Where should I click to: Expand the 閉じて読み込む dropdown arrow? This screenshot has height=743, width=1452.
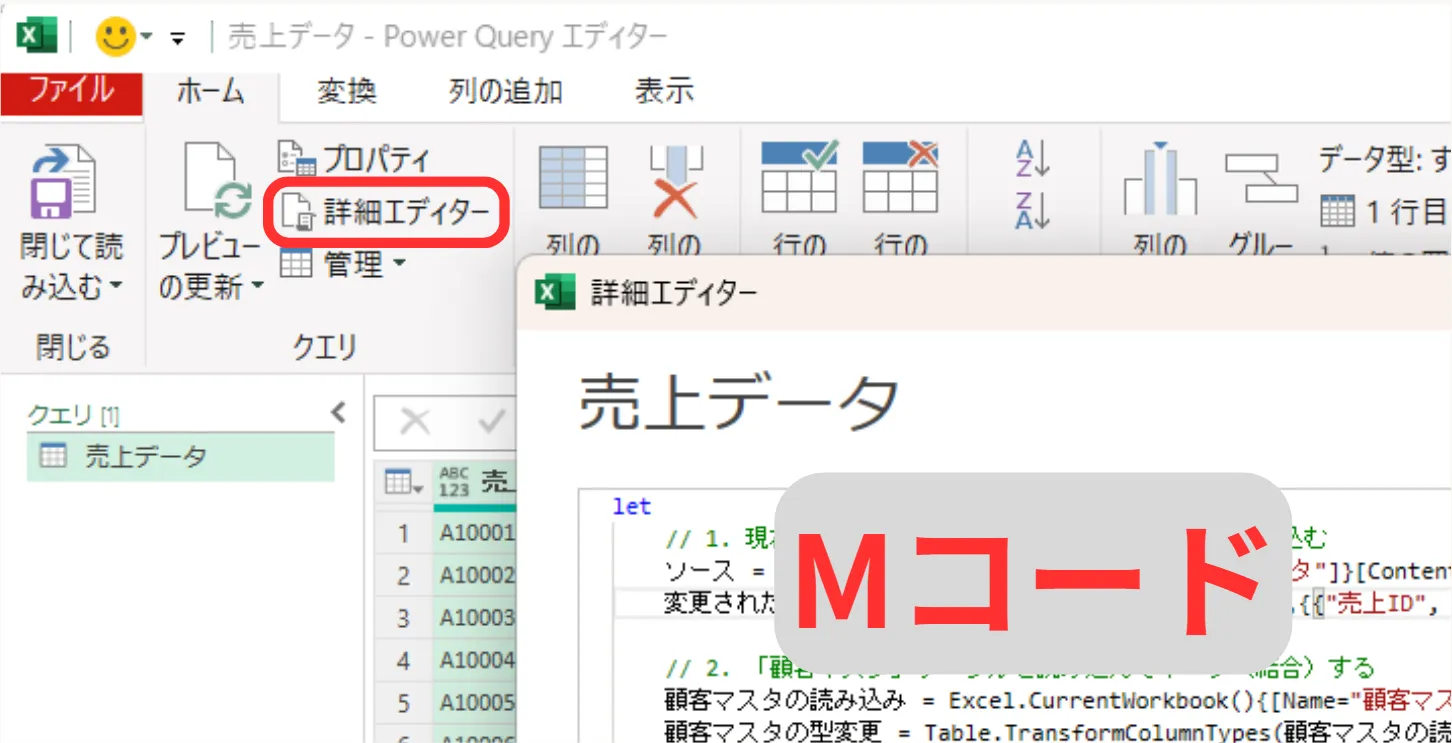coord(115,288)
